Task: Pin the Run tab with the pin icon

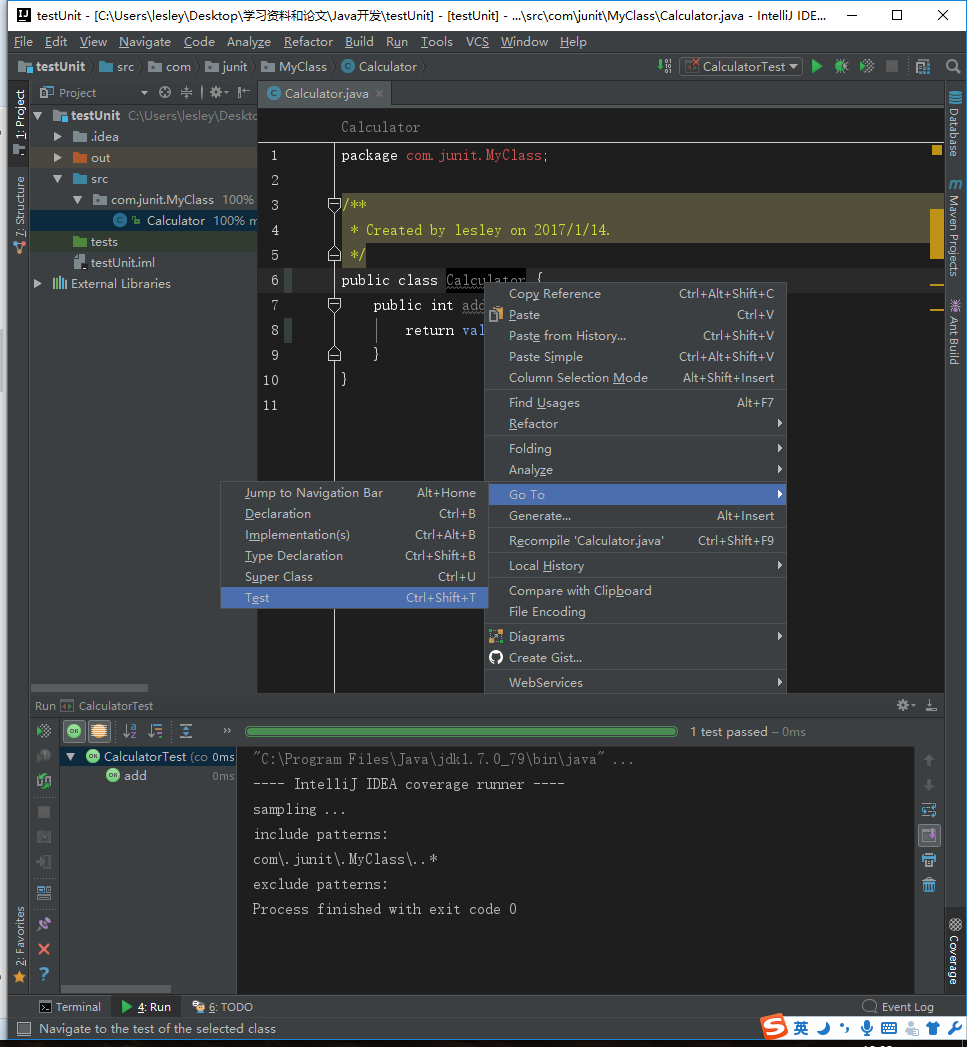Action: [44, 924]
